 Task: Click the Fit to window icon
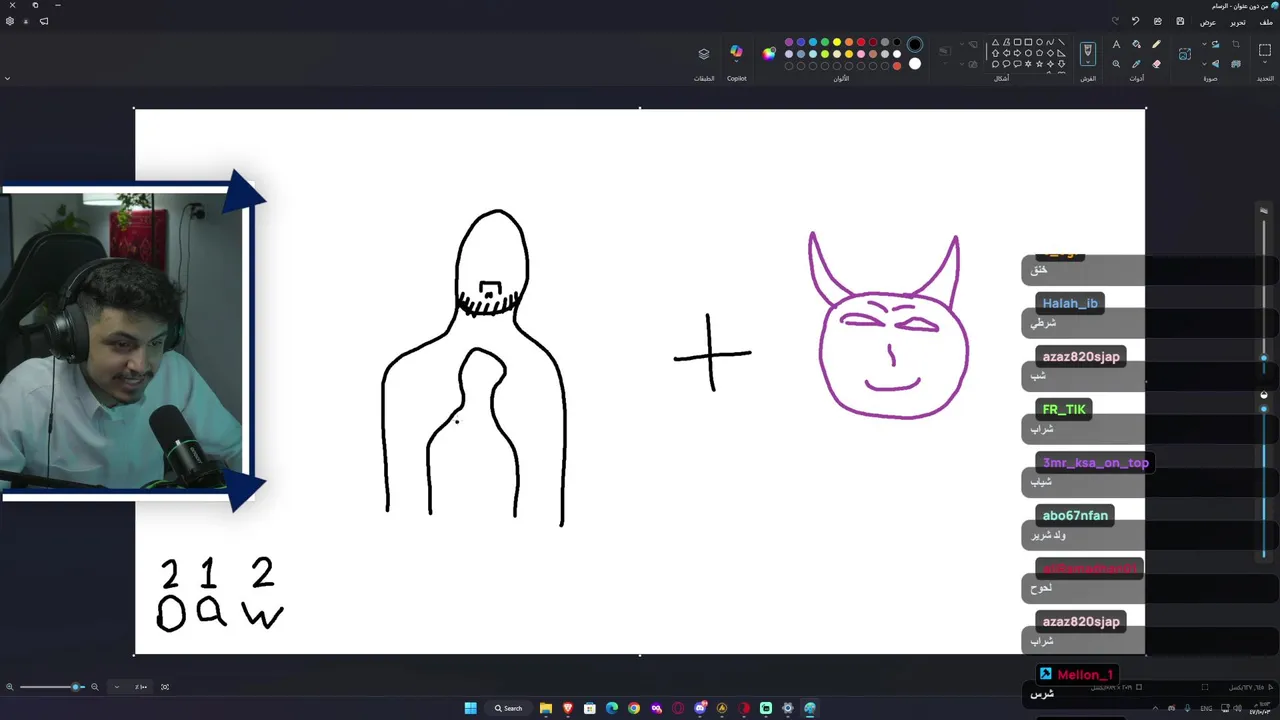[165, 687]
